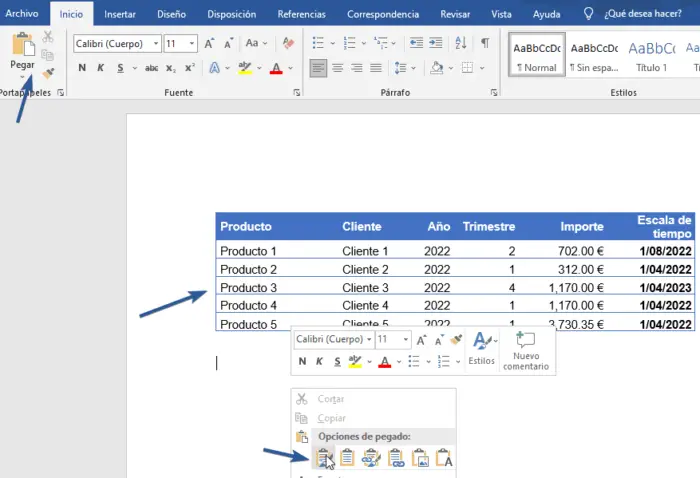700x478 pixels.
Task: Increase font size in ribbon
Action: tap(209, 44)
